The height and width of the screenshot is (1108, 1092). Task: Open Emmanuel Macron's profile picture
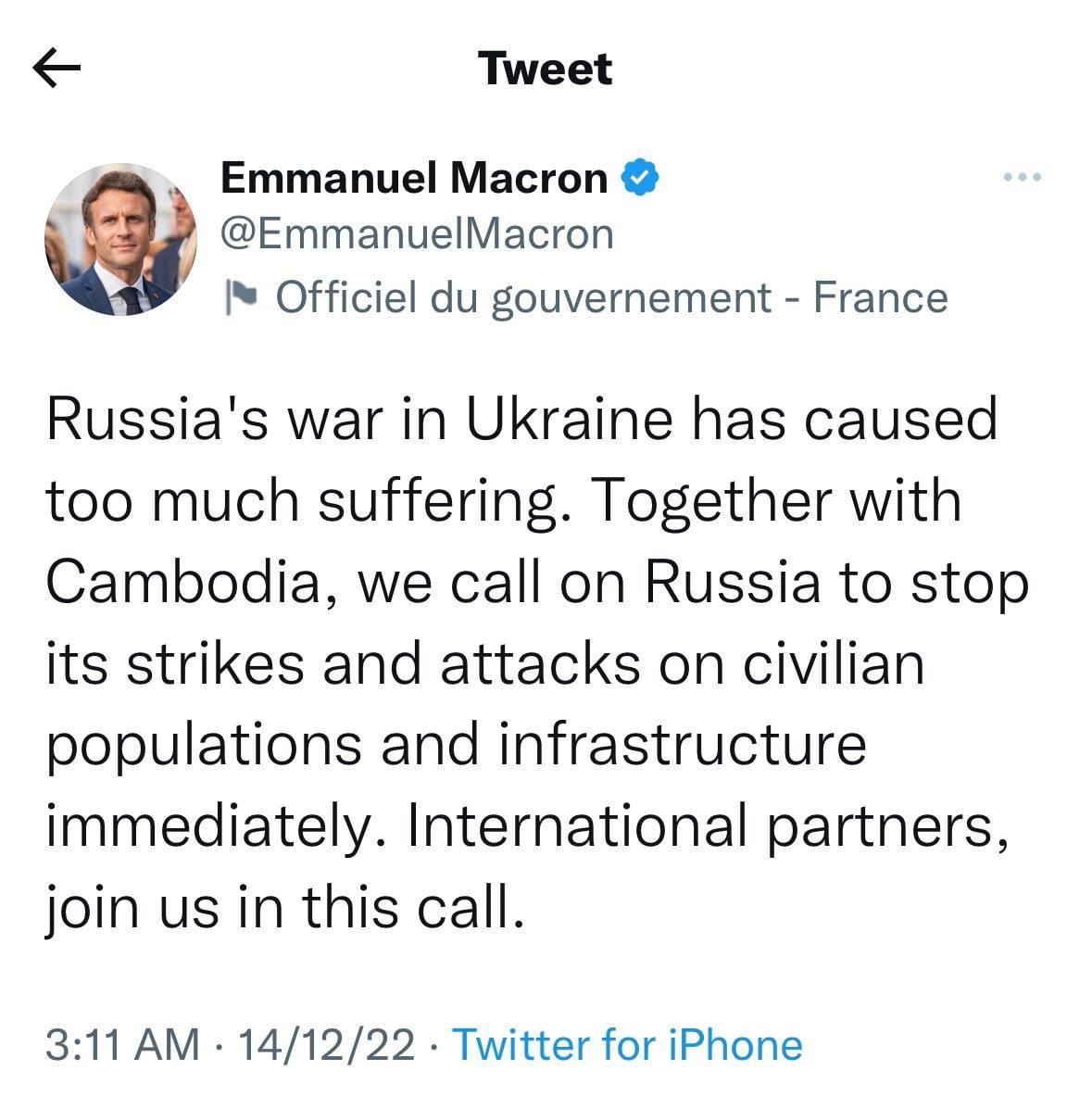click(120, 240)
